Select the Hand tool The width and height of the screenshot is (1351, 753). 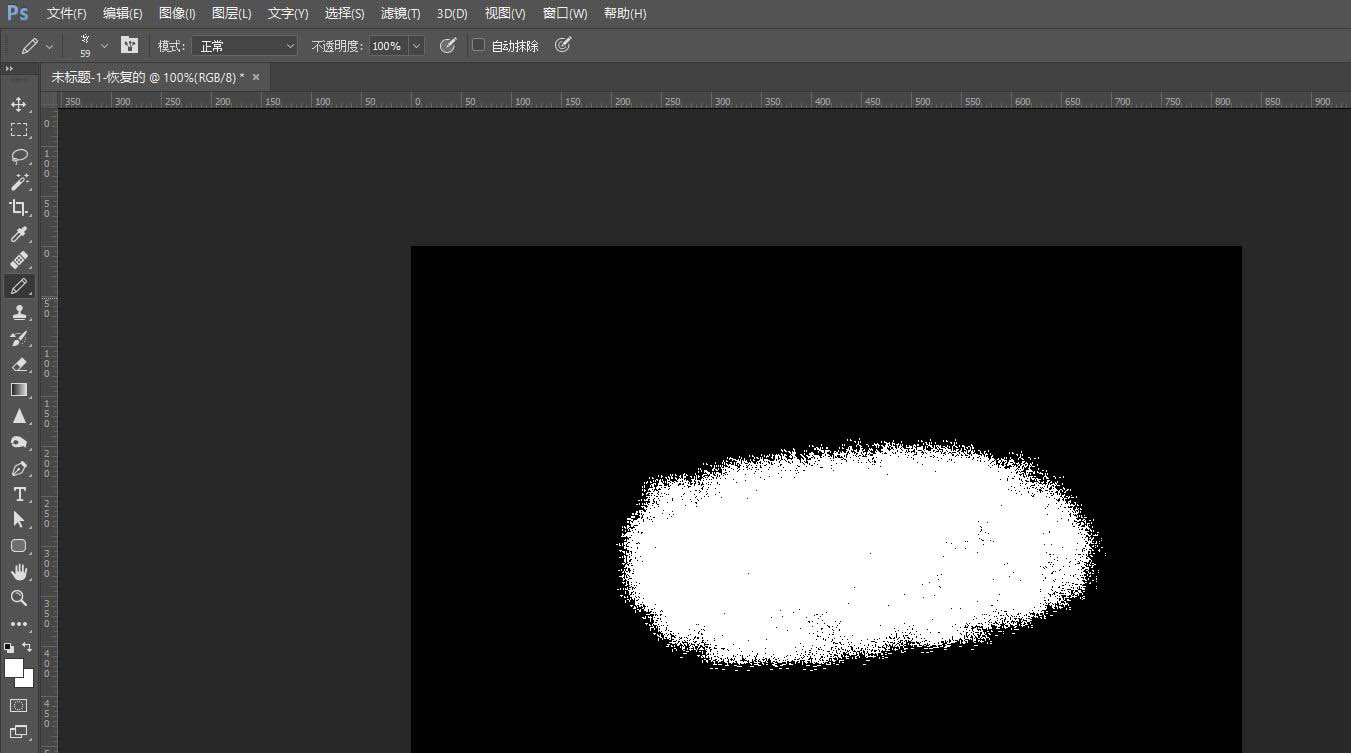tap(19, 572)
